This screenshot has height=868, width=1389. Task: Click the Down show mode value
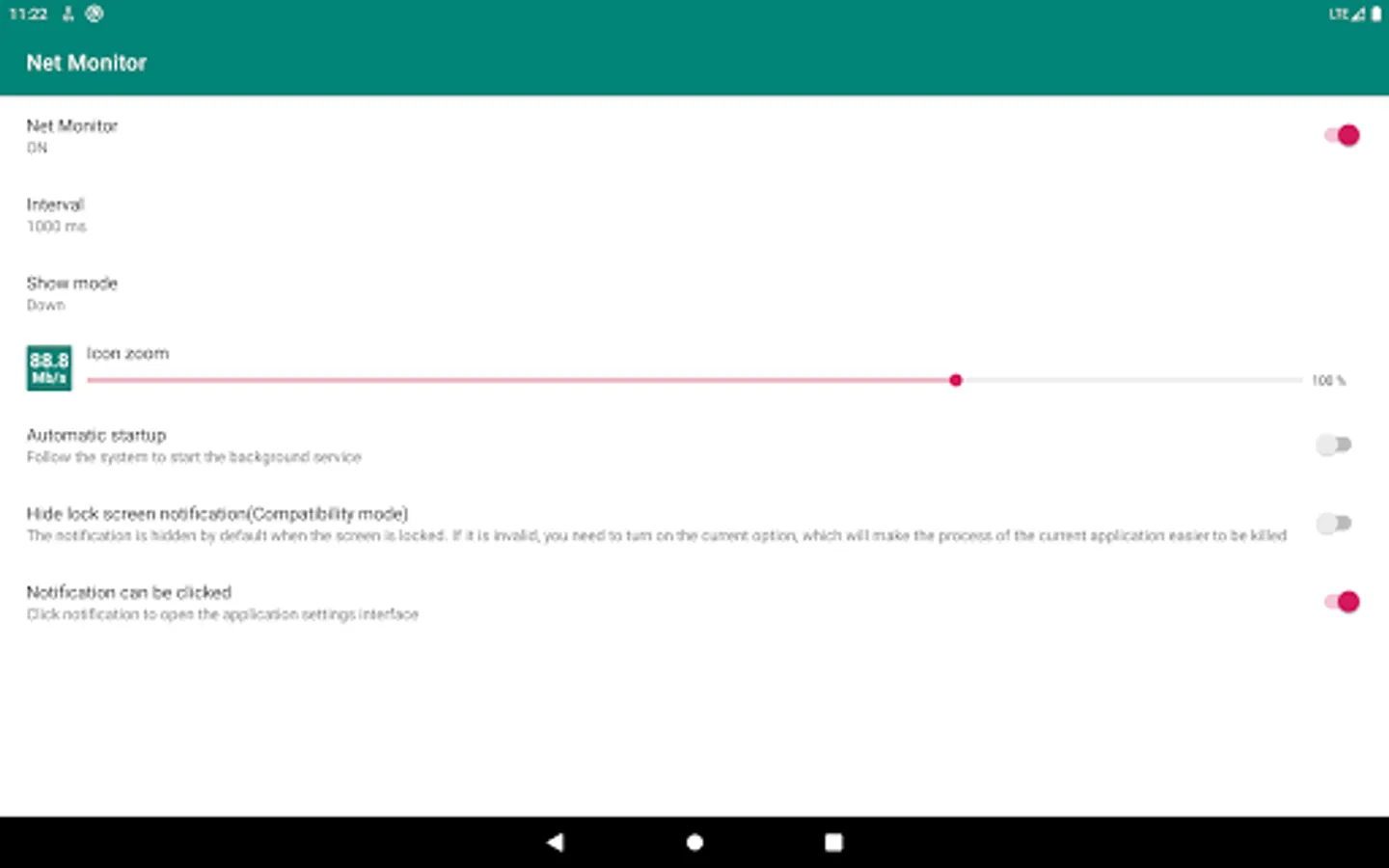pos(45,306)
